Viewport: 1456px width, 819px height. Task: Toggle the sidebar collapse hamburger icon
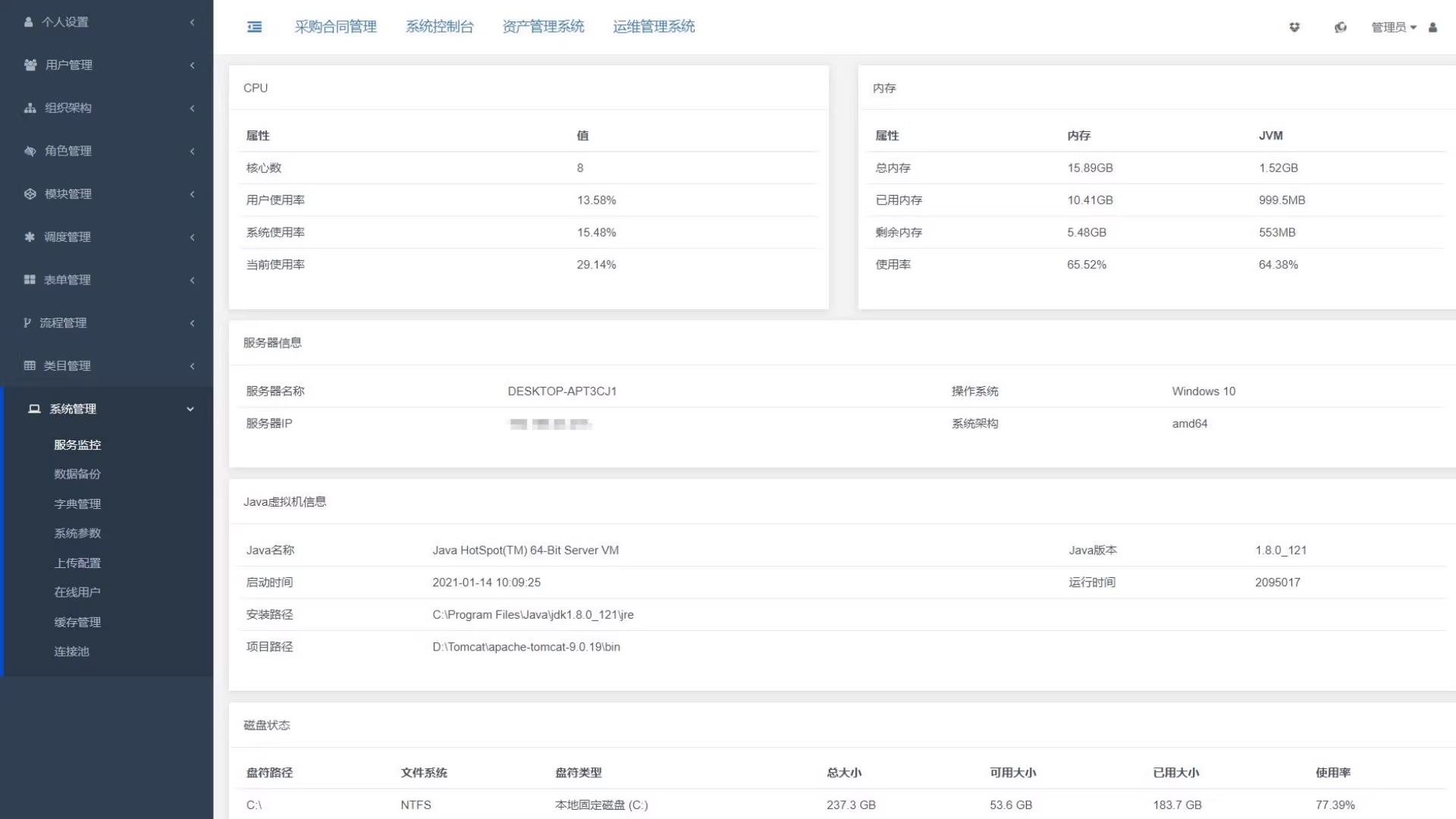tap(255, 27)
